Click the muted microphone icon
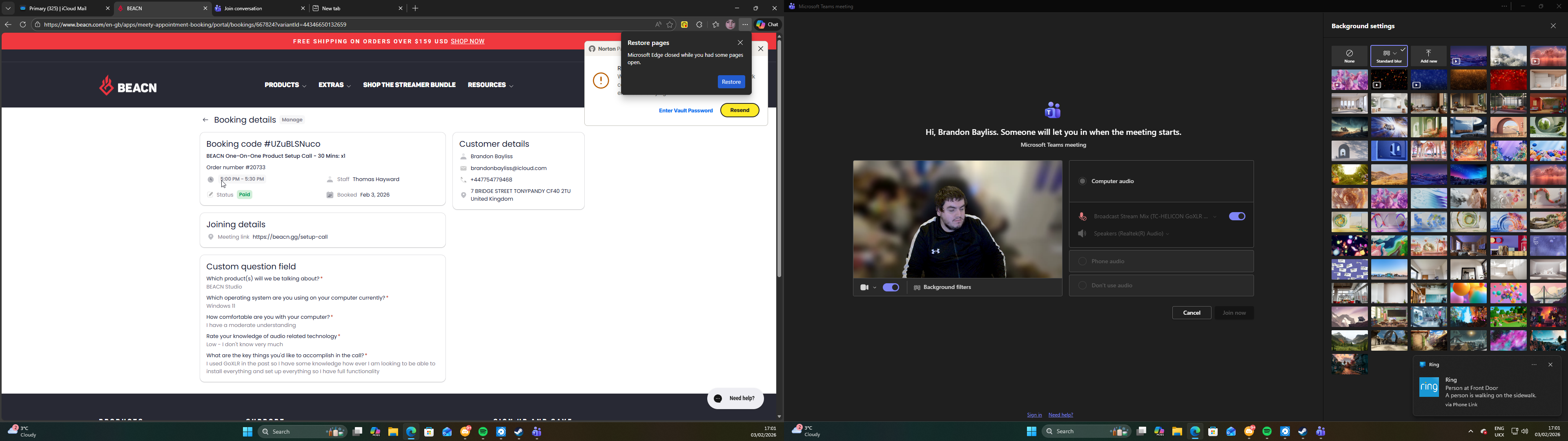The image size is (1568, 441). (x=1082, y=217)
